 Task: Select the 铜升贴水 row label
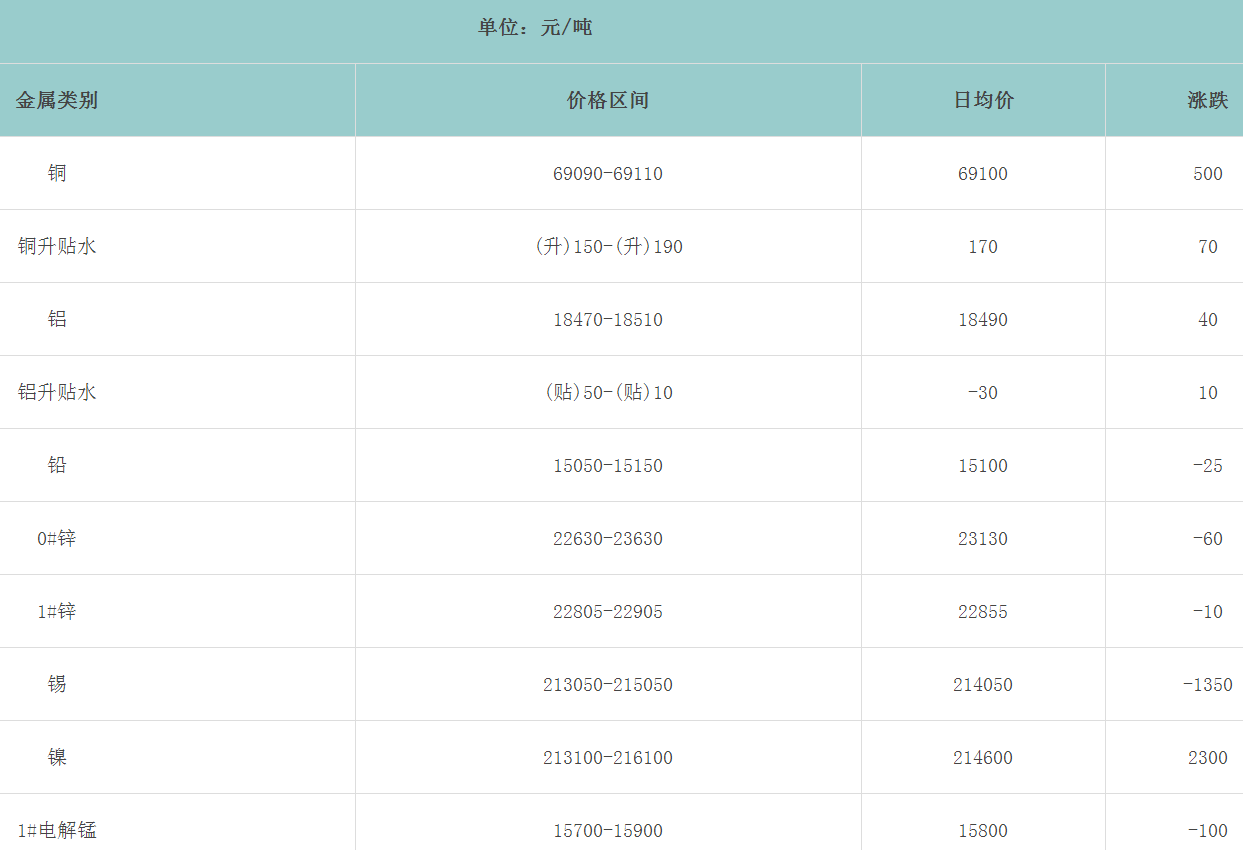57,246
